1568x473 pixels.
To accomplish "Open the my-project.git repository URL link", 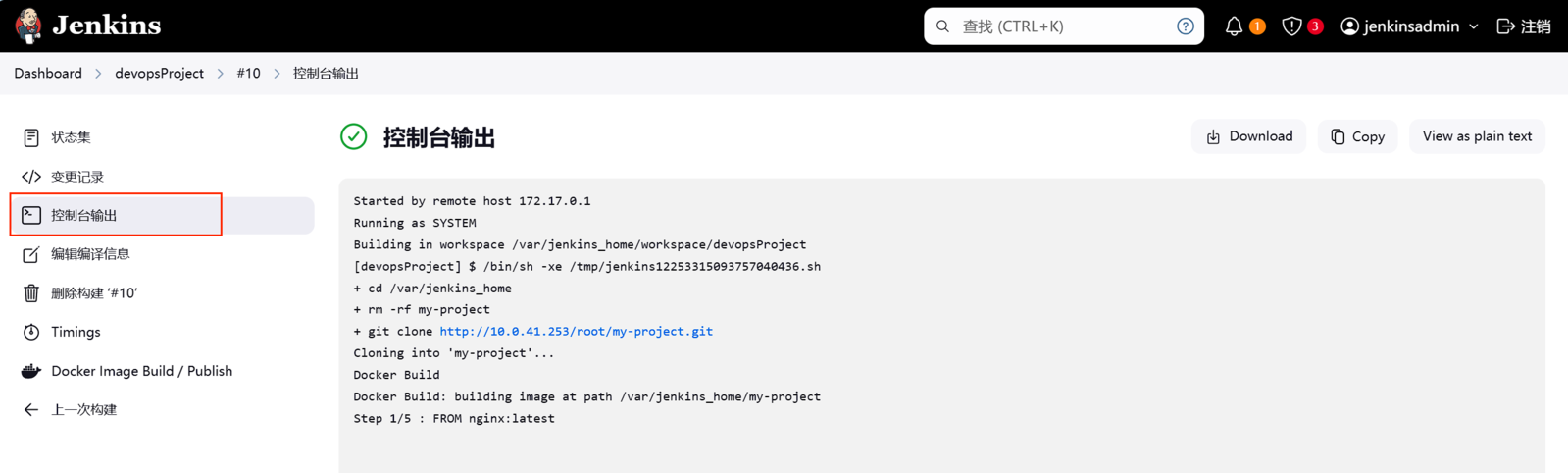I will tap(576, 332).
